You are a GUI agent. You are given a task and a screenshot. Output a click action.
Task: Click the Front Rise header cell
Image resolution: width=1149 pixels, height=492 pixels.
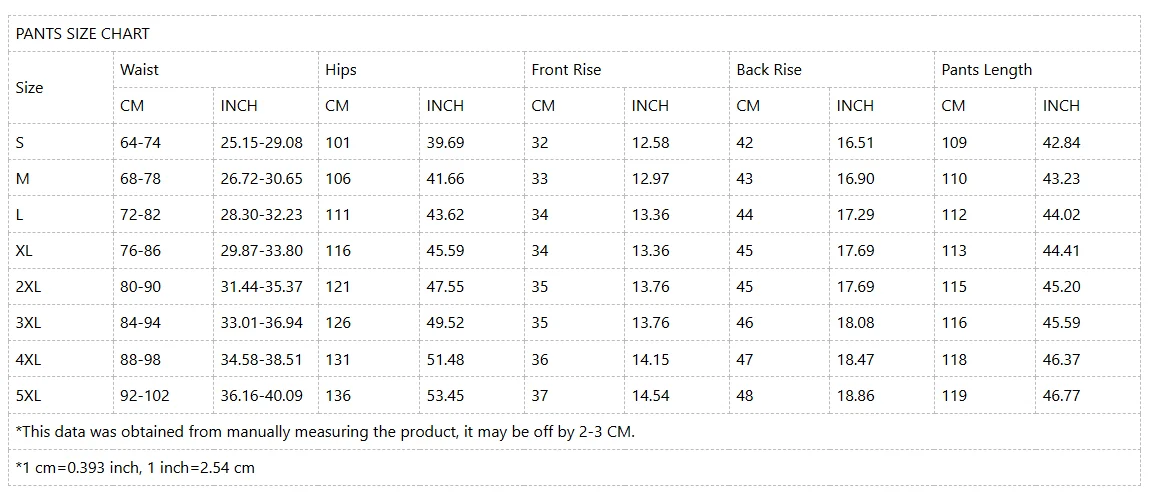566,69
